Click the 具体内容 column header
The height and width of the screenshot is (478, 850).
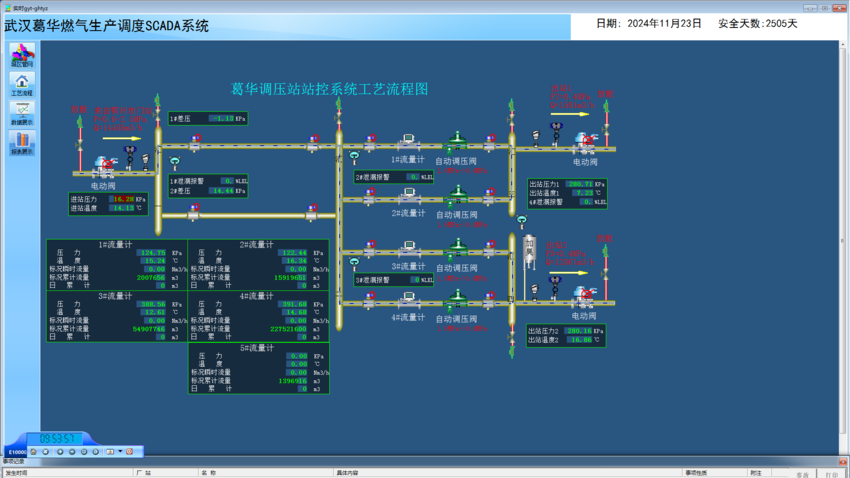tap(347, 473)
